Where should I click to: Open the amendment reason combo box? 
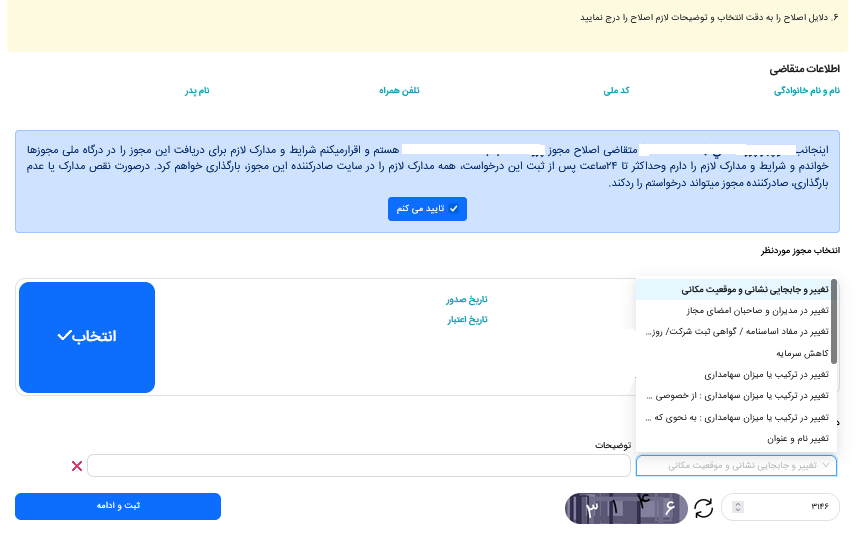(x=736, y=465)
